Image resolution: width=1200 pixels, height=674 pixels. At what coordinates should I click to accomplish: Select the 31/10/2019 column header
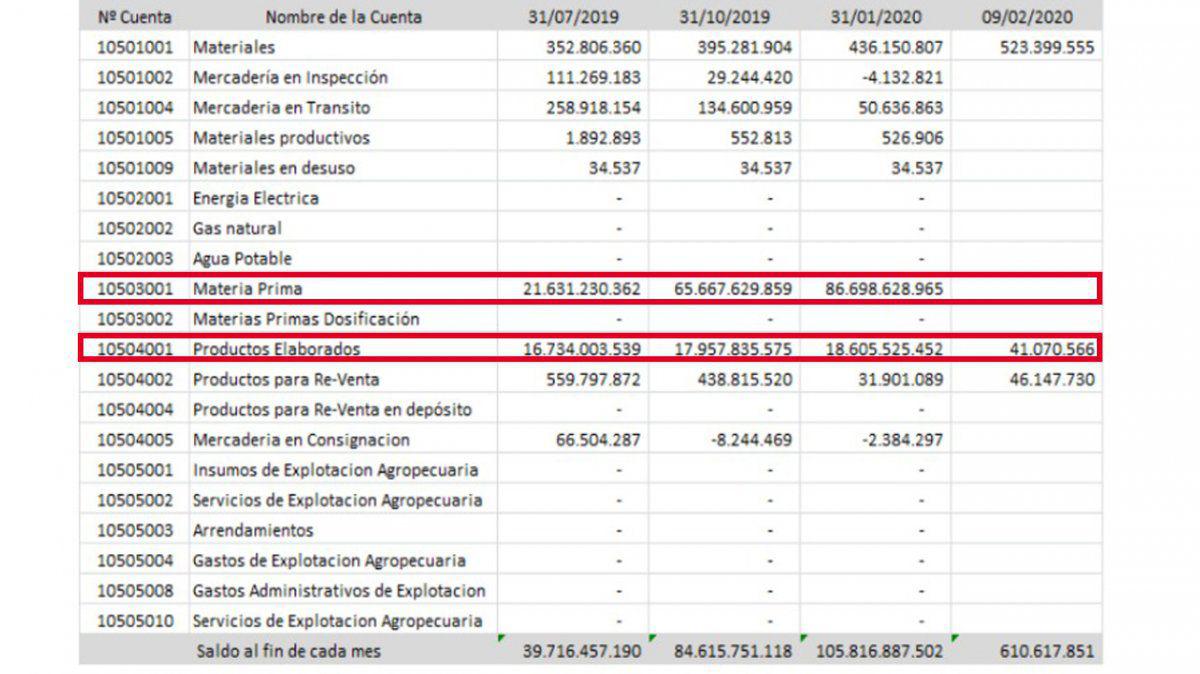tap(725, 16)
